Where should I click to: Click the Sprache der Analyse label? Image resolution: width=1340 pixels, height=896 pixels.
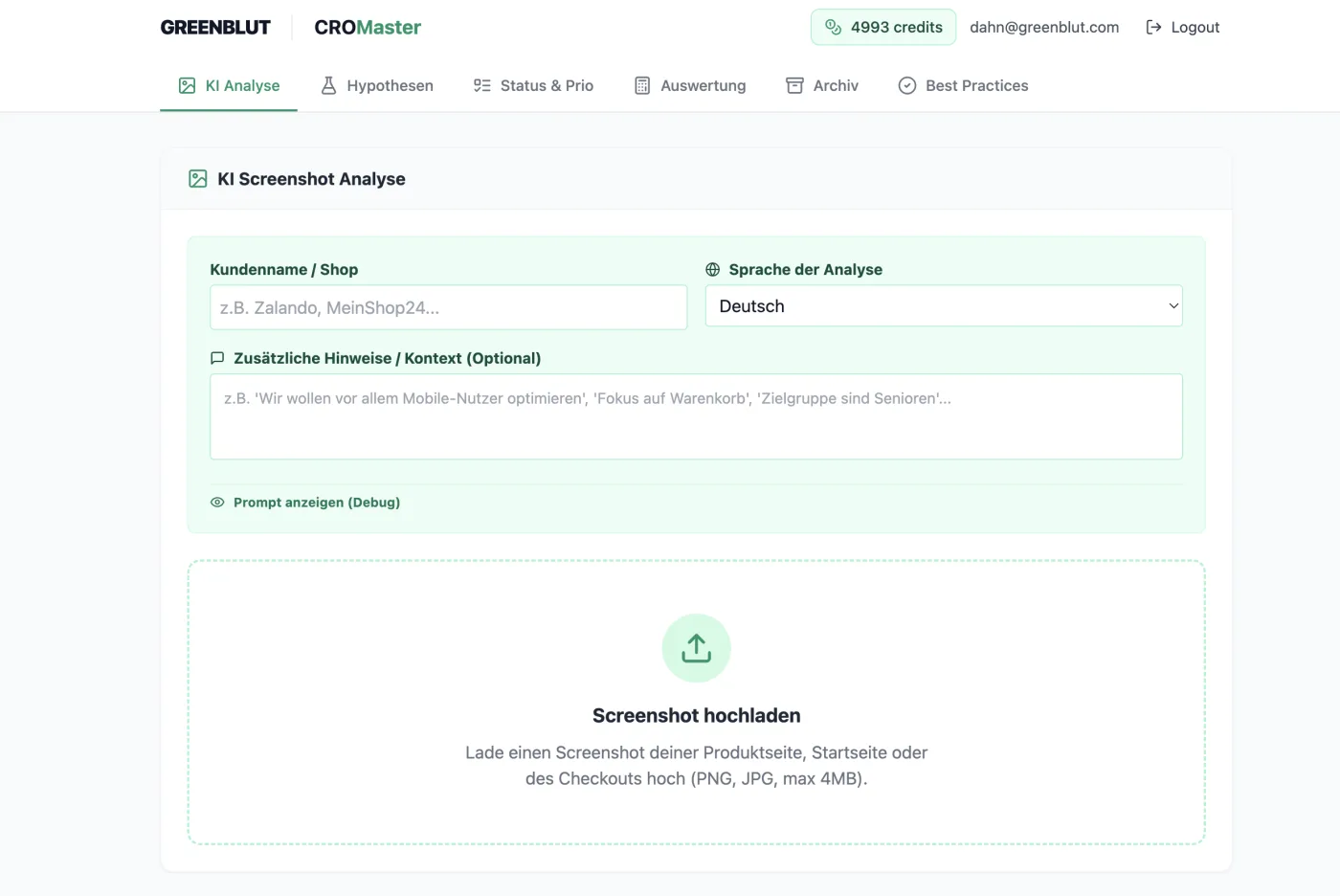[x=806, y=269]
